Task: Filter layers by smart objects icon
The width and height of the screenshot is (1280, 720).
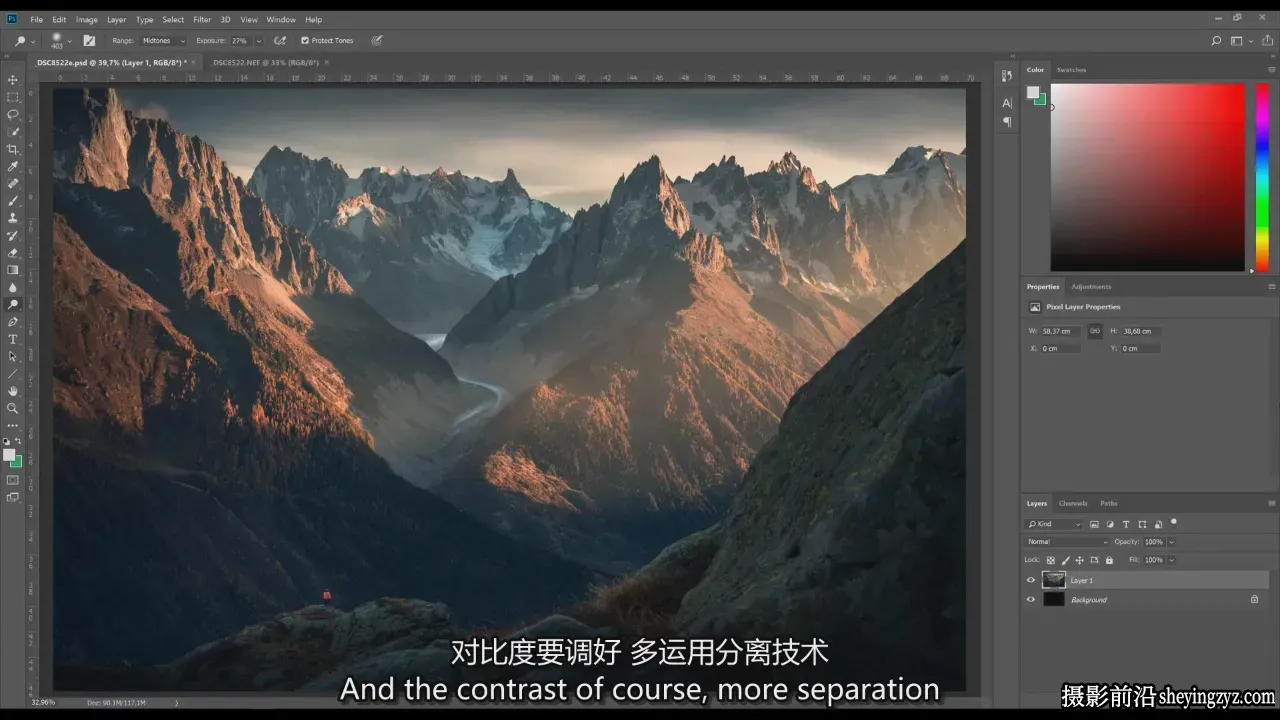Action: click(x=1158, y=524)
